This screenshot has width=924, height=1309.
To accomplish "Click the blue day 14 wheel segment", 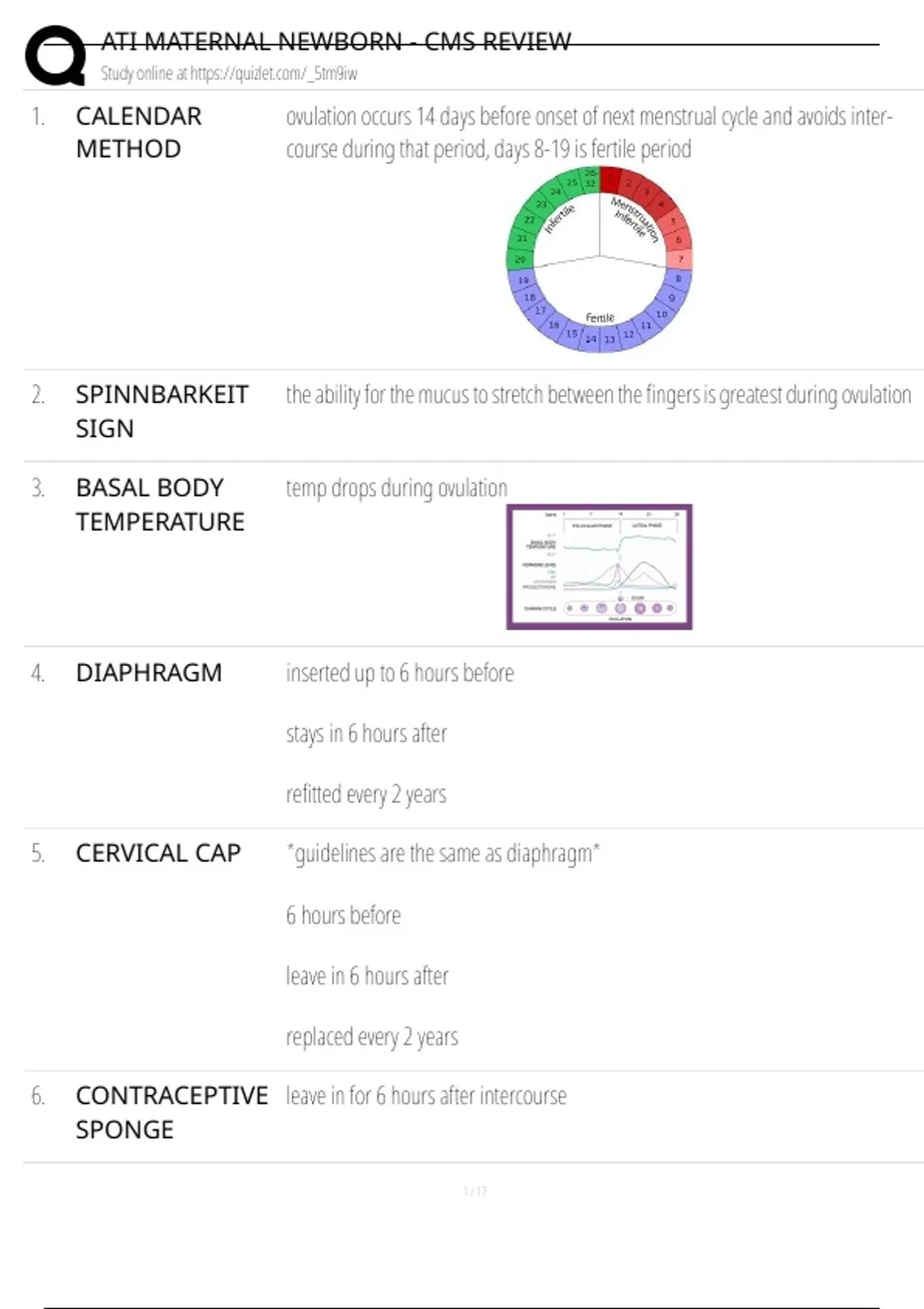I will coord(591,339).
